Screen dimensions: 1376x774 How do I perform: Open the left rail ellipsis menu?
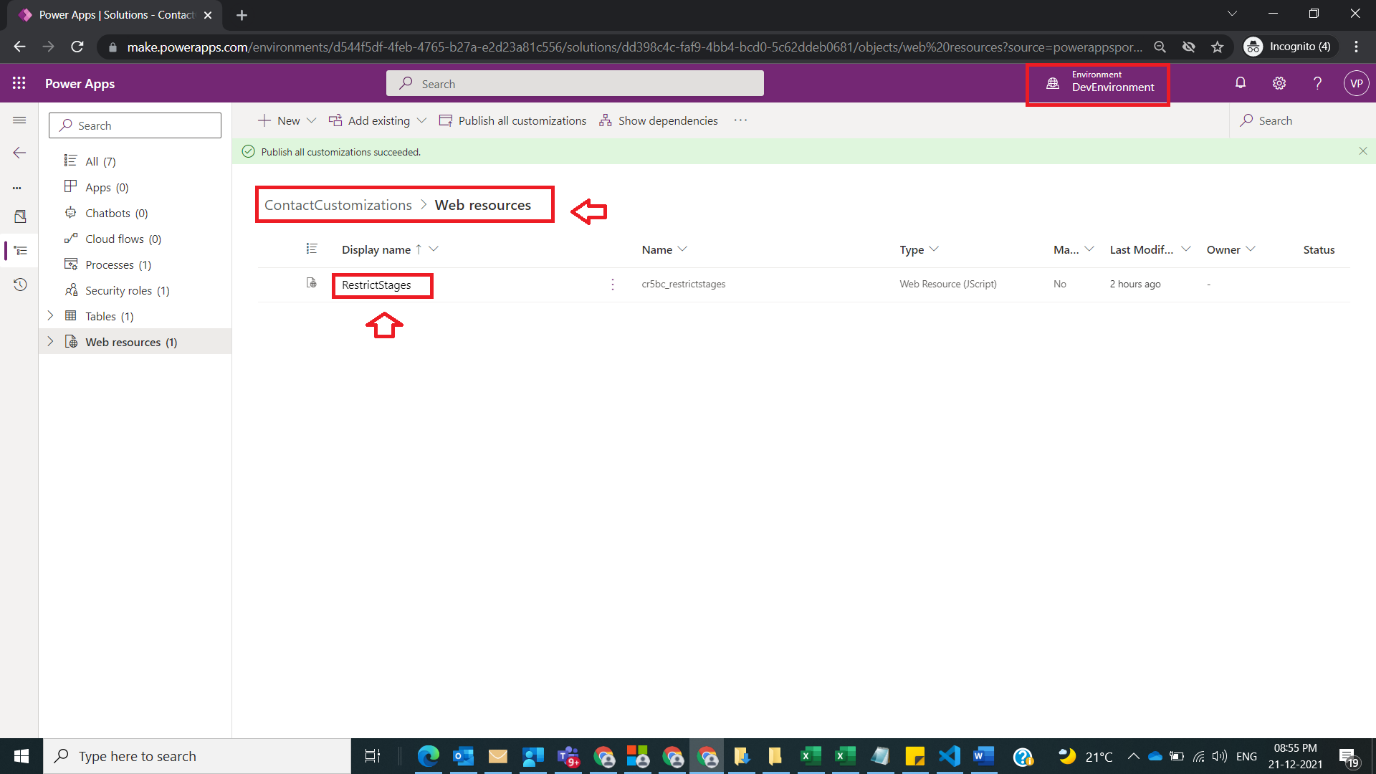coord(17,187)
